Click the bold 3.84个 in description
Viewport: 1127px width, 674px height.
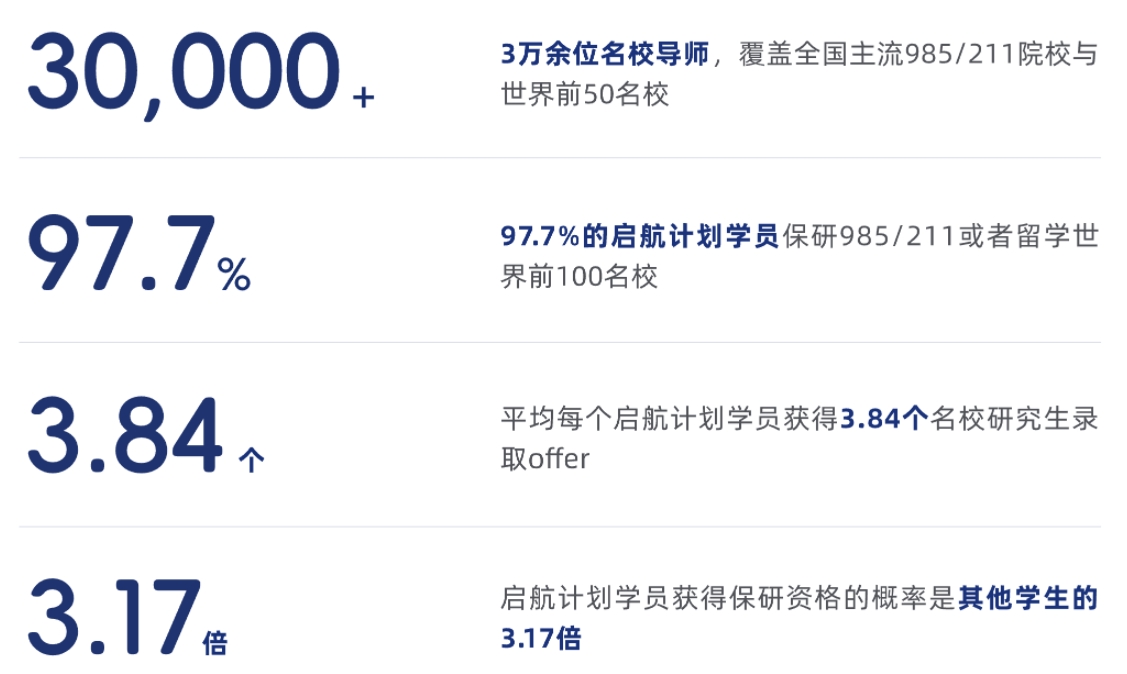click(x=884, y=418)
